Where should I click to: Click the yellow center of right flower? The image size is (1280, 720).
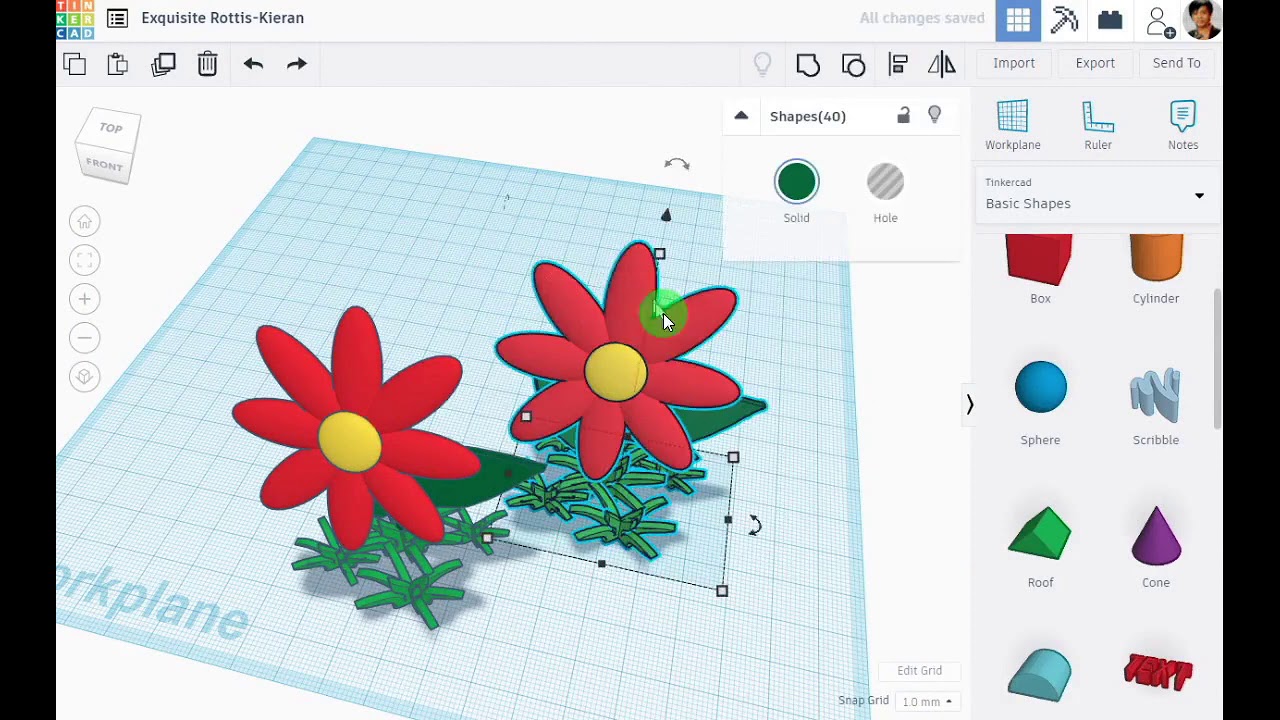615,372
